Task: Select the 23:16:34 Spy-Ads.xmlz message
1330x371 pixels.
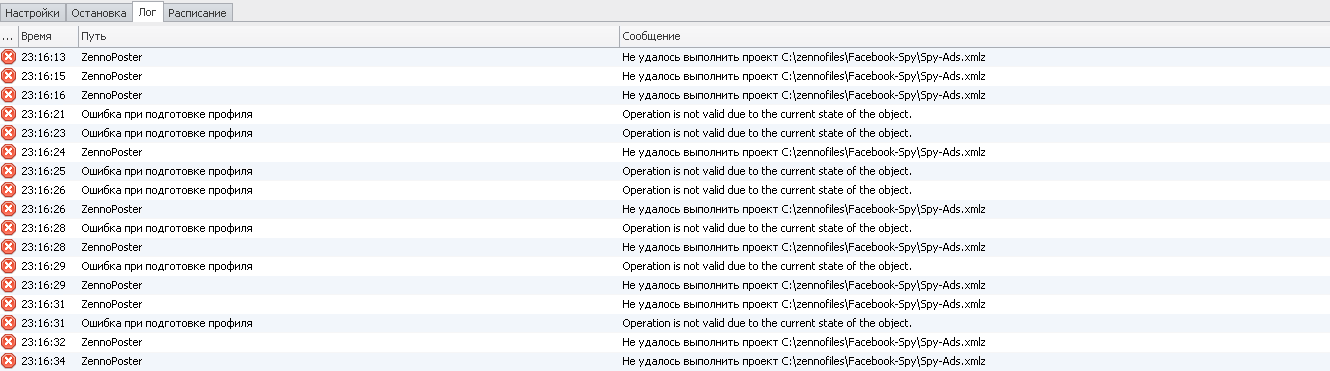Action: pyautogui.click(x=804, y=361)
